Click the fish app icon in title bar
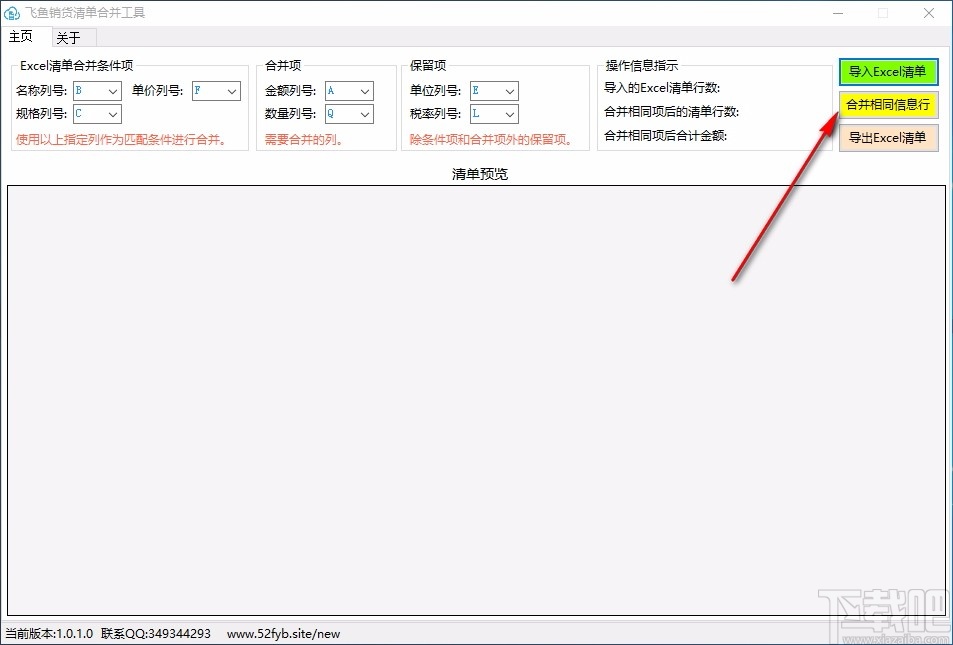Image resolution: width=953 pixels, height=645 pixels. (12, 13)
